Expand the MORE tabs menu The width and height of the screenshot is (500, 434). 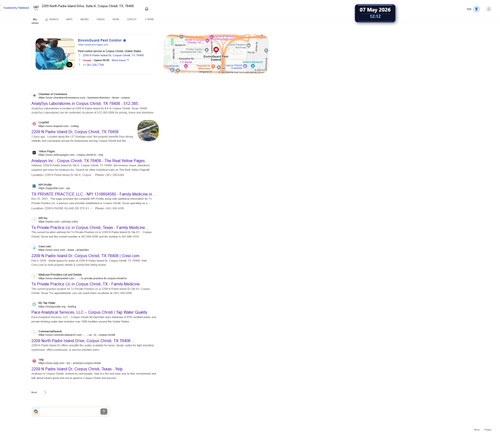coord(149,19)
